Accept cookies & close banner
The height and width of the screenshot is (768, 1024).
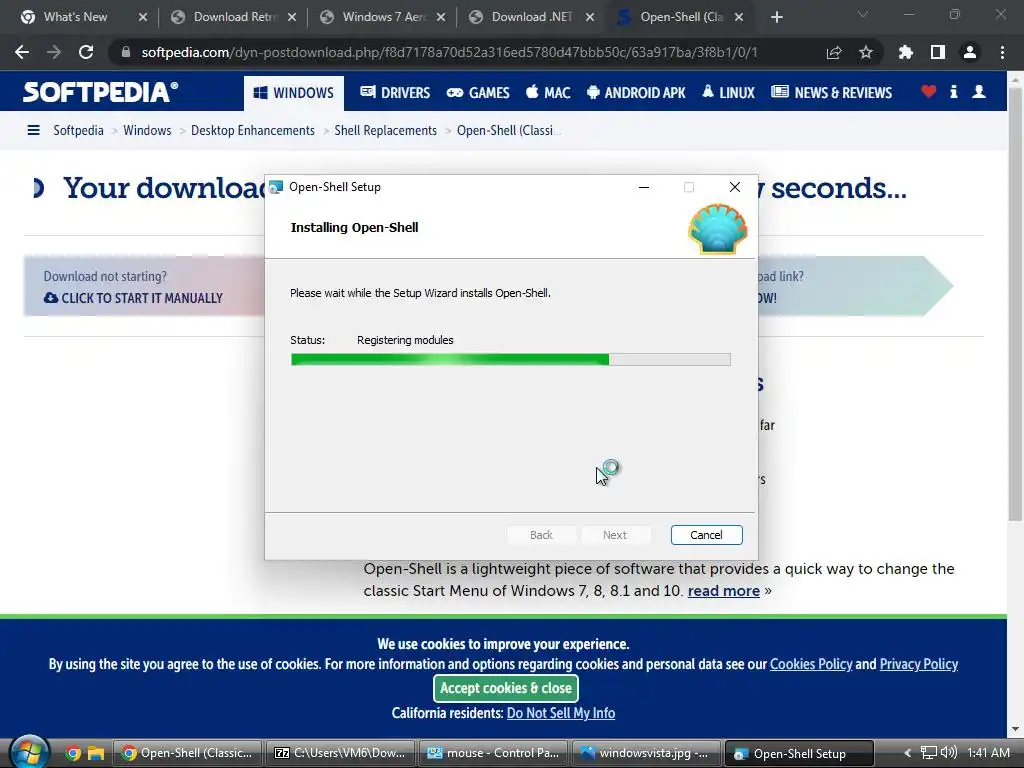(505, 688)
